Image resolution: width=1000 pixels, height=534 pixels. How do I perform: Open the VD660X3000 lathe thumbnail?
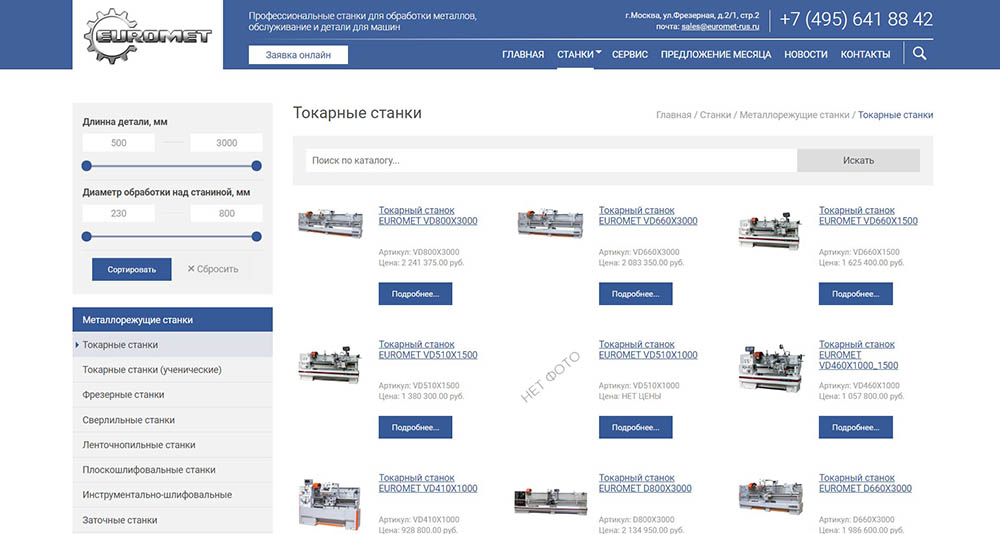pos(550,223)
